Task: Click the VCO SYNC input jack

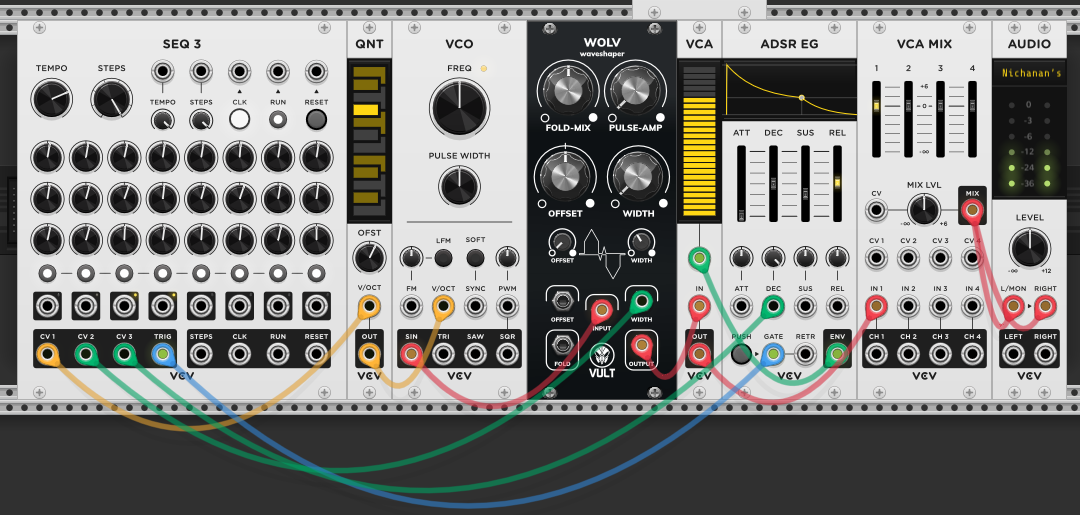Action: [475, 306]
